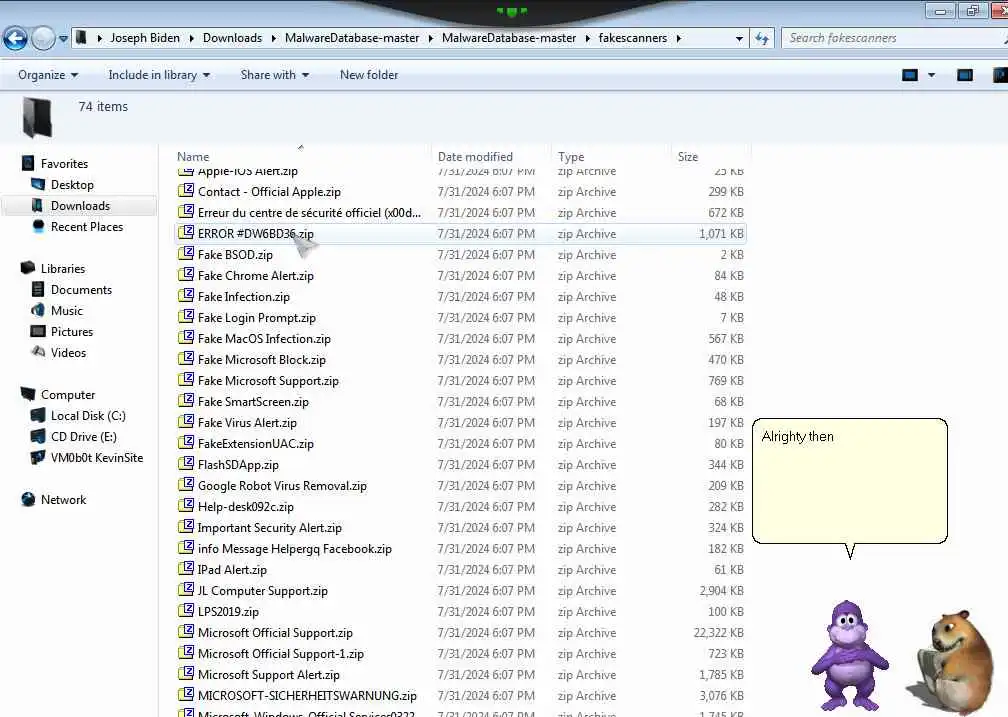Click the Search fakescanners input field
The width and height of the screenshot is (1008, 717).
(895, 38)
